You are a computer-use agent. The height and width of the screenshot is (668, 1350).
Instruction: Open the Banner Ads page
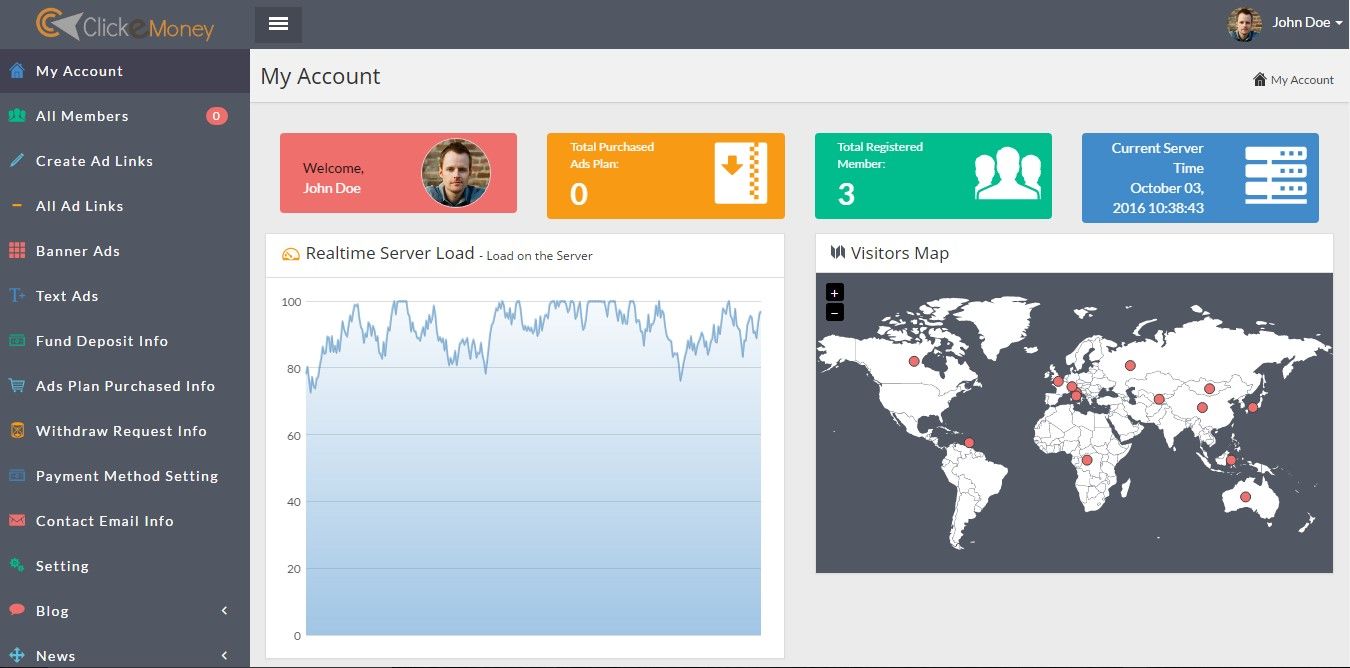125,251
